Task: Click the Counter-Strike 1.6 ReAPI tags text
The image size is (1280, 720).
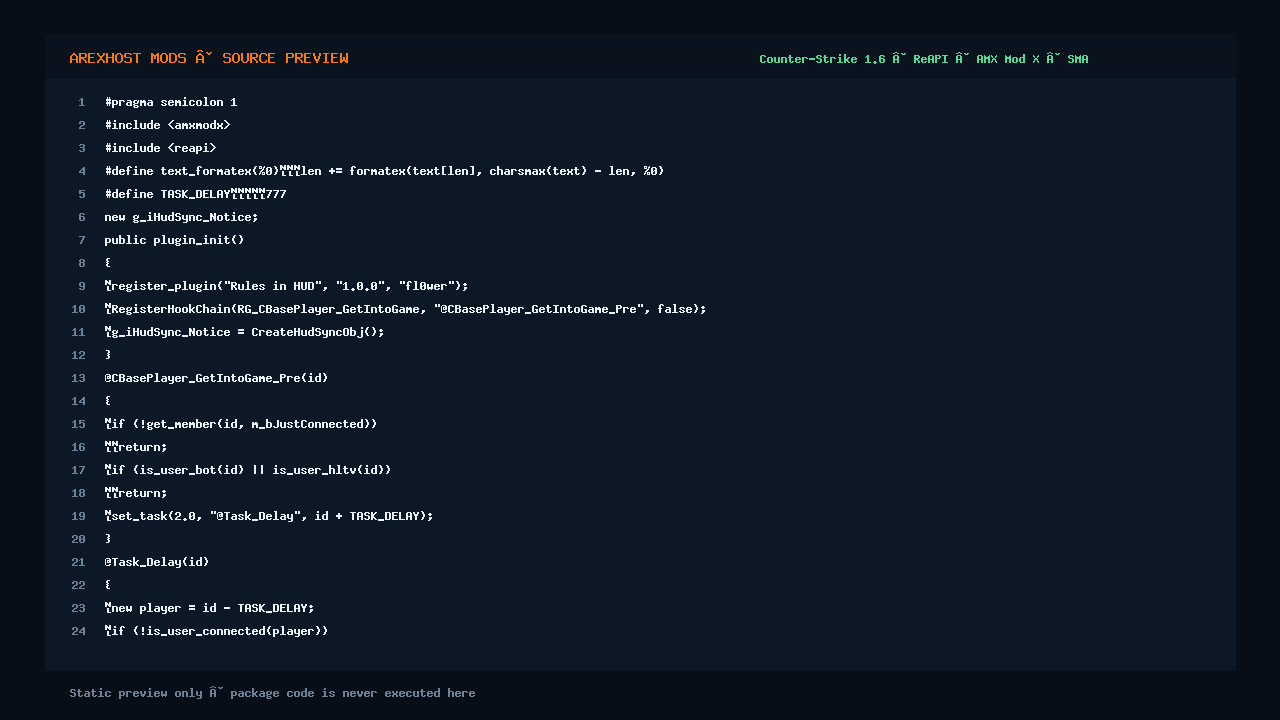Action: (x=923, y=59)
